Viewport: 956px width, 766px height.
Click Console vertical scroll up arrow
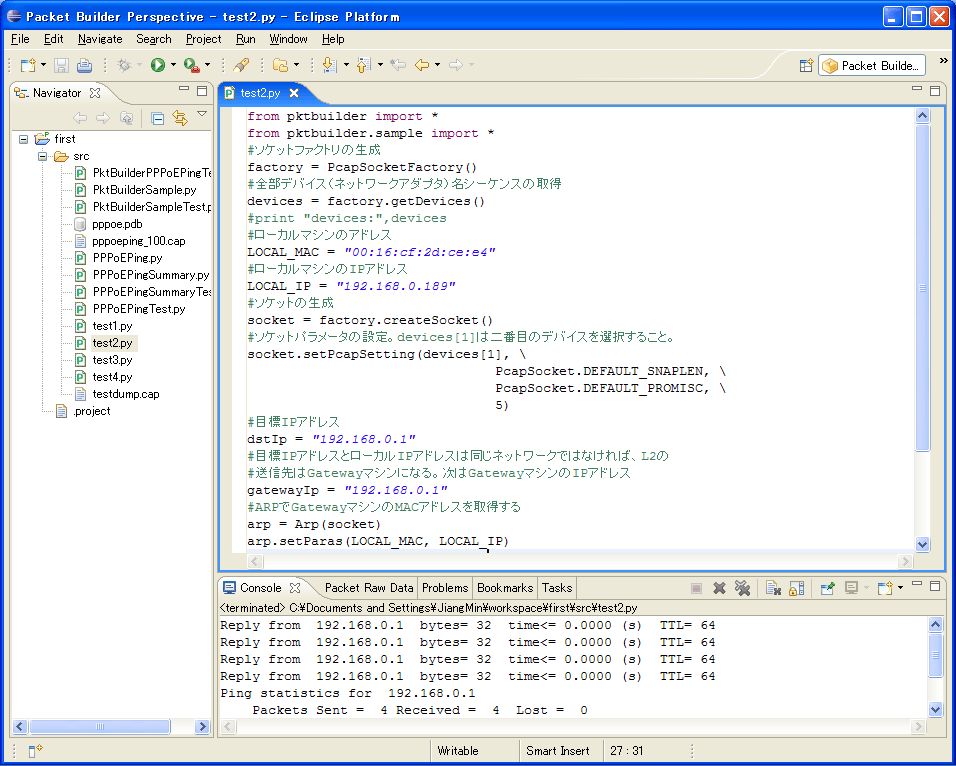tap(935, 624)
